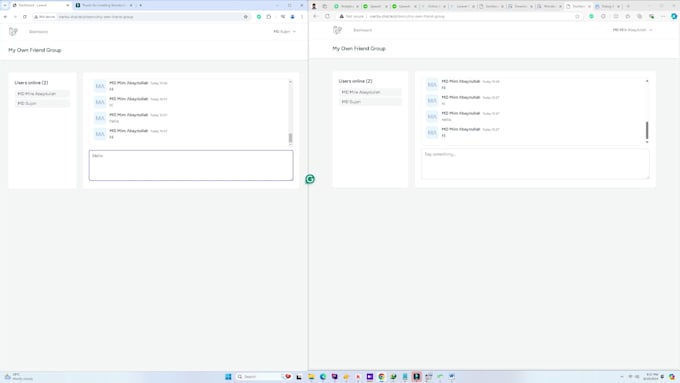
Task: Click the MA avatar of first left chat message
Action: [x=100, y=86]
